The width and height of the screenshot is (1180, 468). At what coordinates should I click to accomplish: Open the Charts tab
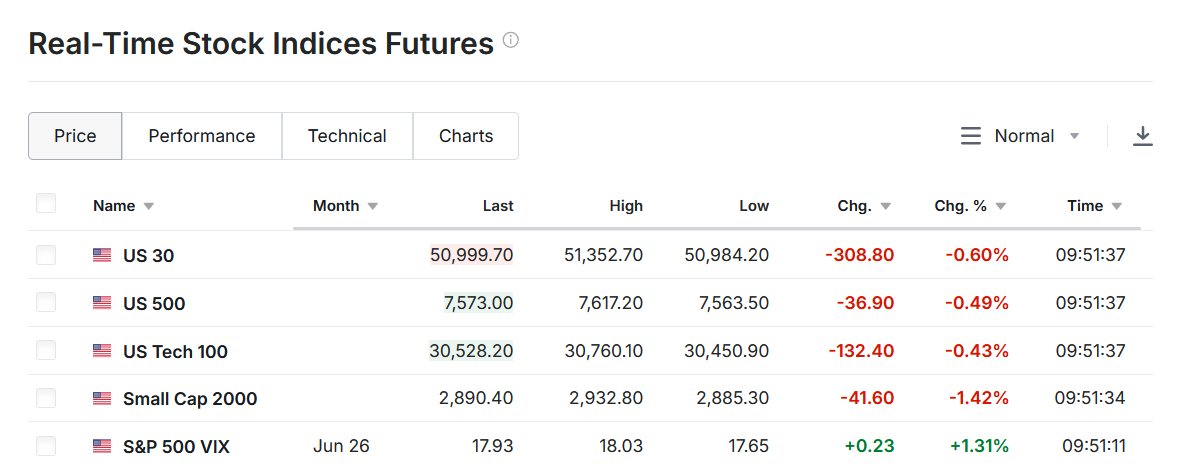(x=466, y=136)
